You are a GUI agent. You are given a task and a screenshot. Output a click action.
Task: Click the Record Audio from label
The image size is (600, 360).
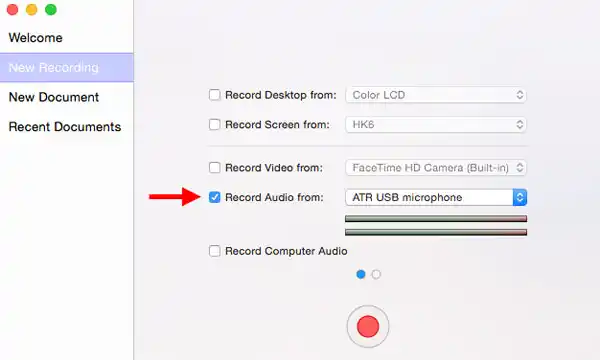point(274,197)
